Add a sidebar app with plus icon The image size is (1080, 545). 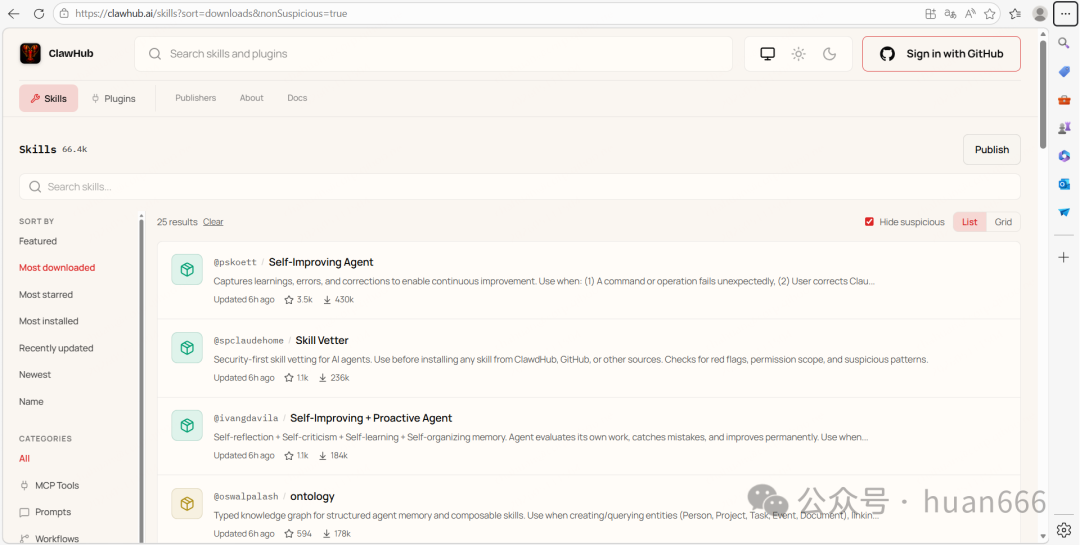pos(1064,257)
